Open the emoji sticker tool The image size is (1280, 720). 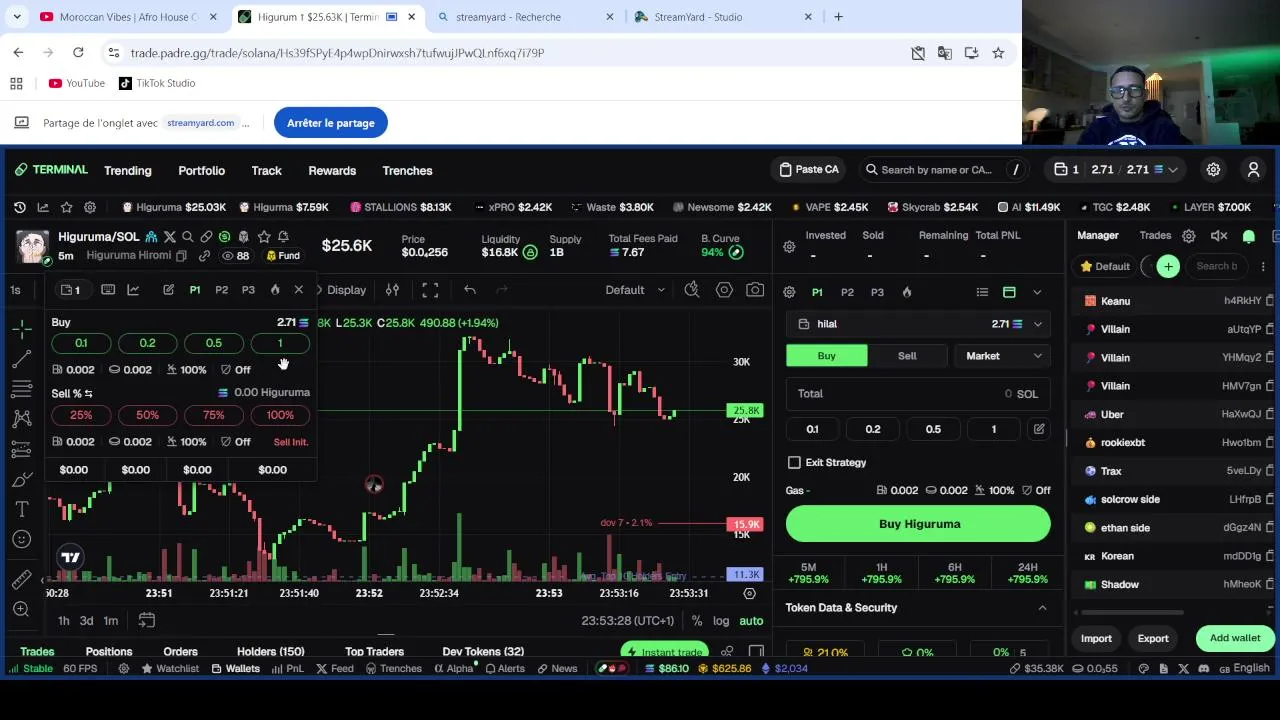point(21,540)
